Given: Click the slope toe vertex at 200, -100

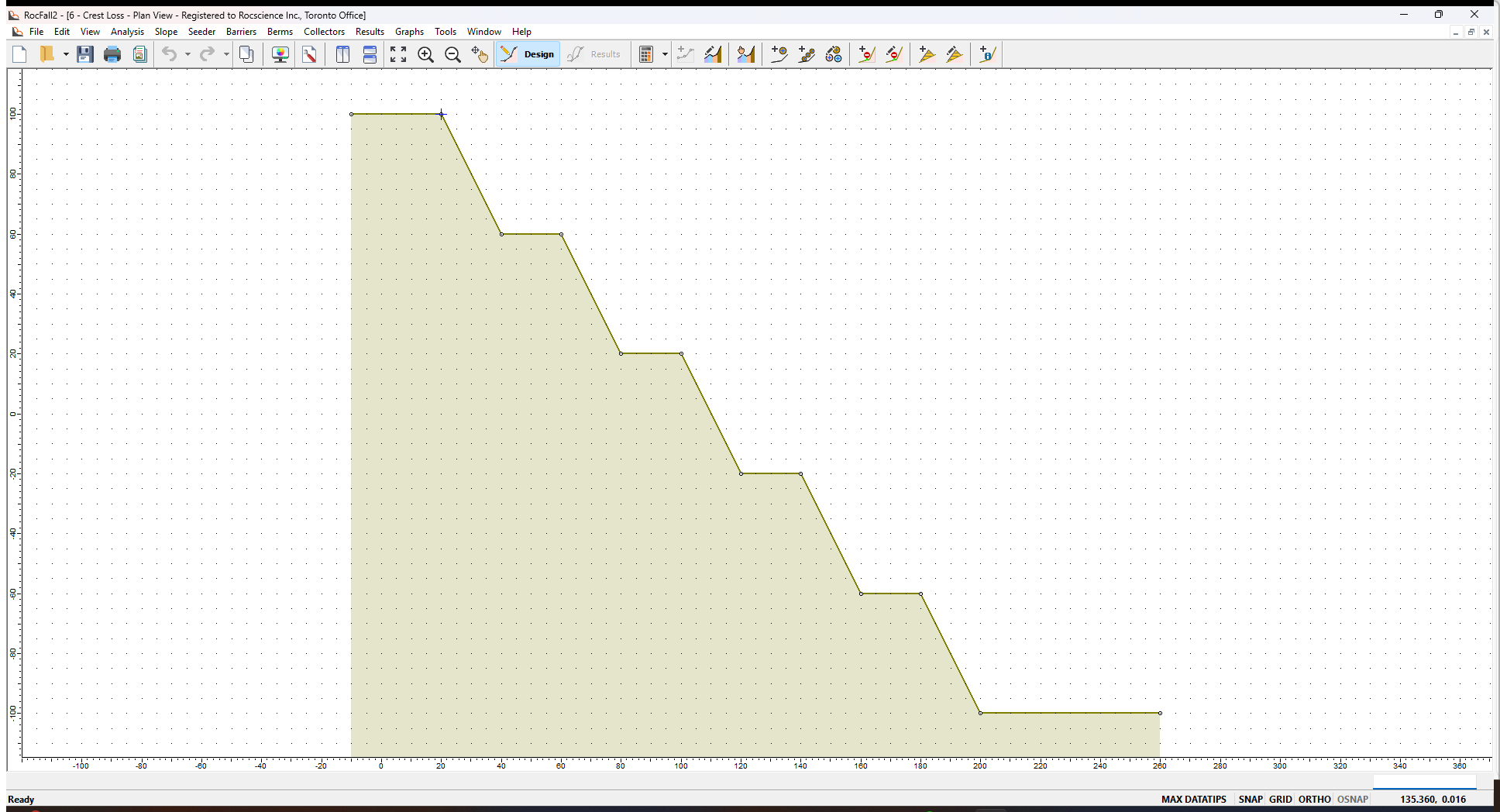Looking at the screenshot, I should pyautogui.click(x=980, y=713).
